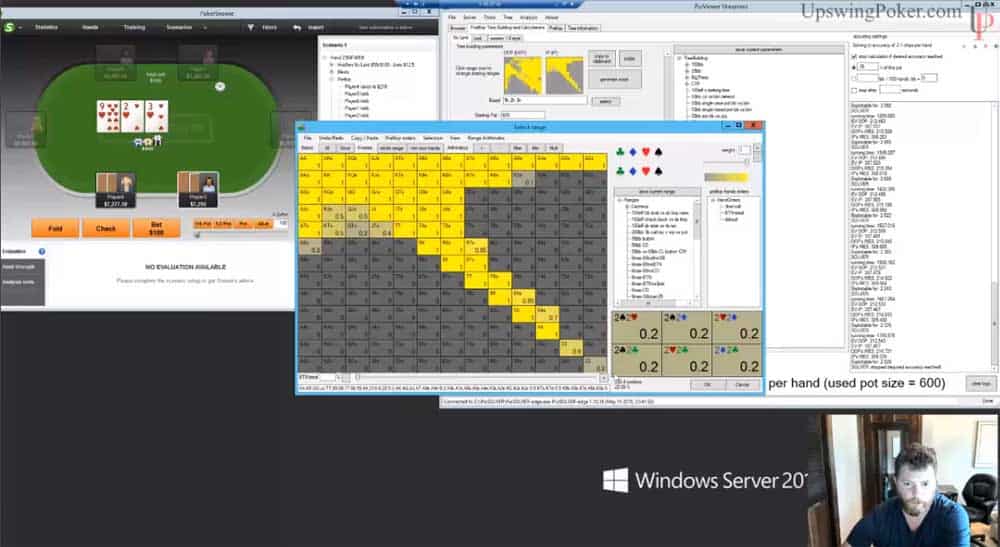1000x547 pixels.
Task: Toggle stop calculation if desired accuracy reached
Action: click(x=855, y=57)
